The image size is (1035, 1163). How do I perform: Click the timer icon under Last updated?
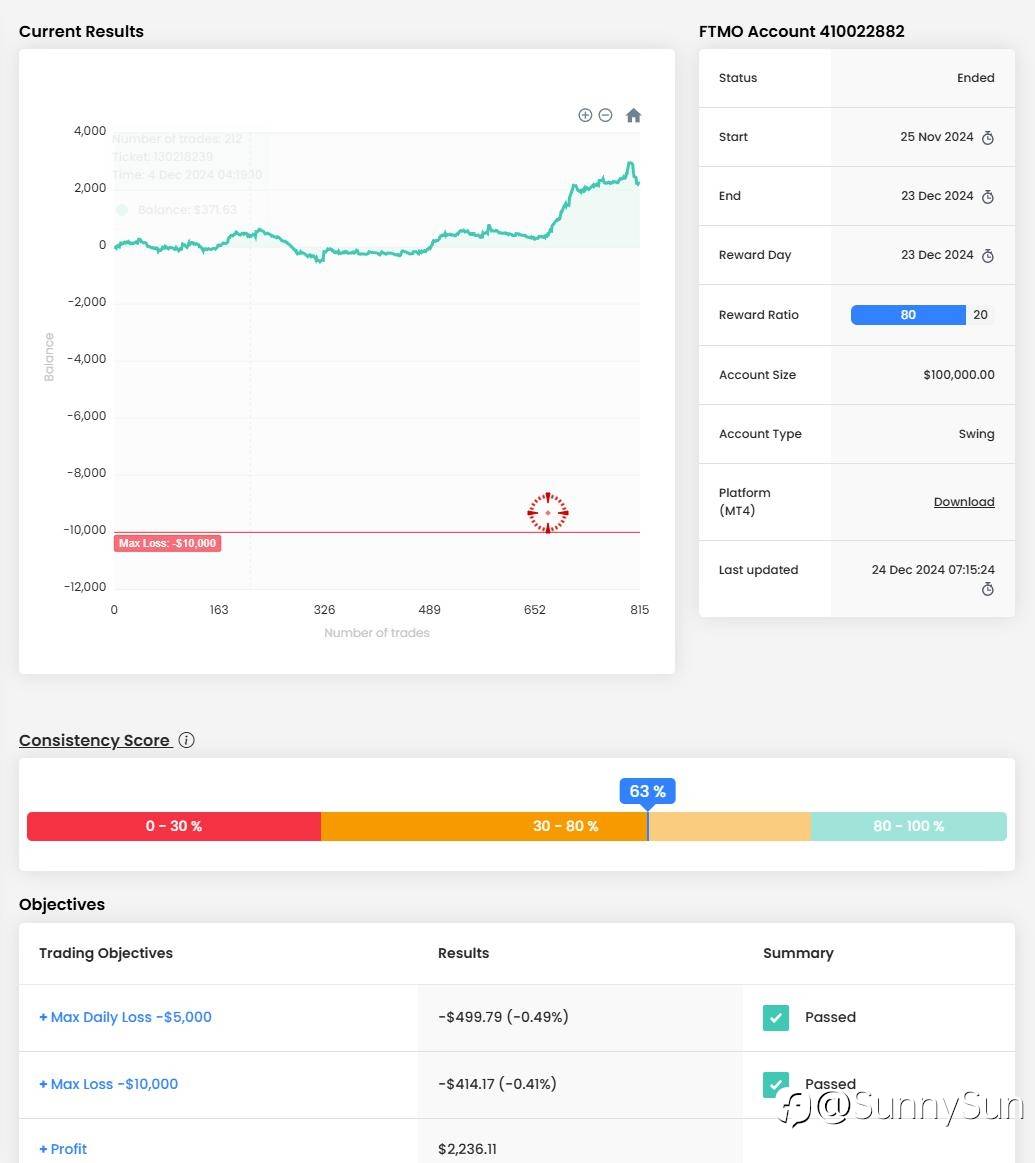pos(988,589)
